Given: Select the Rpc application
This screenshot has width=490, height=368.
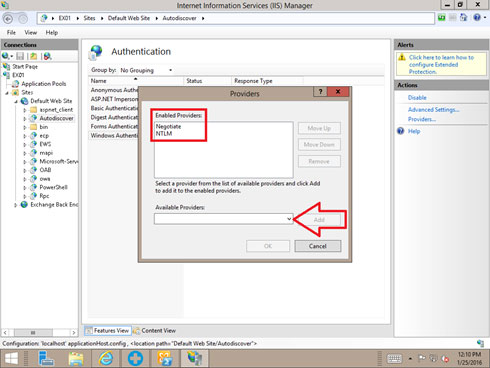Looking at the screenshot, I should click(44, 196).
